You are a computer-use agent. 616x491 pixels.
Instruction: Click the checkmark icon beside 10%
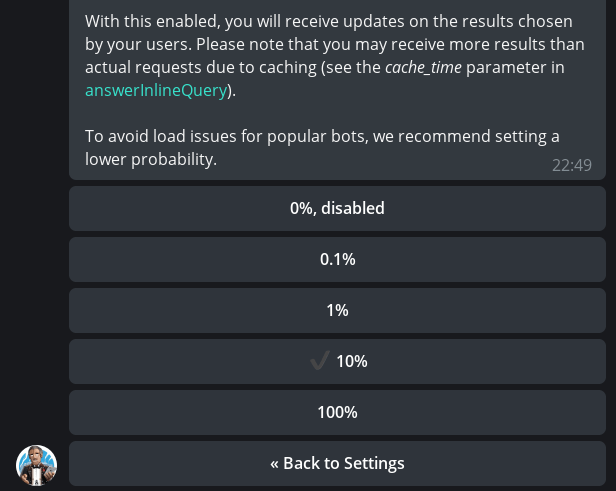click(320, 360)
